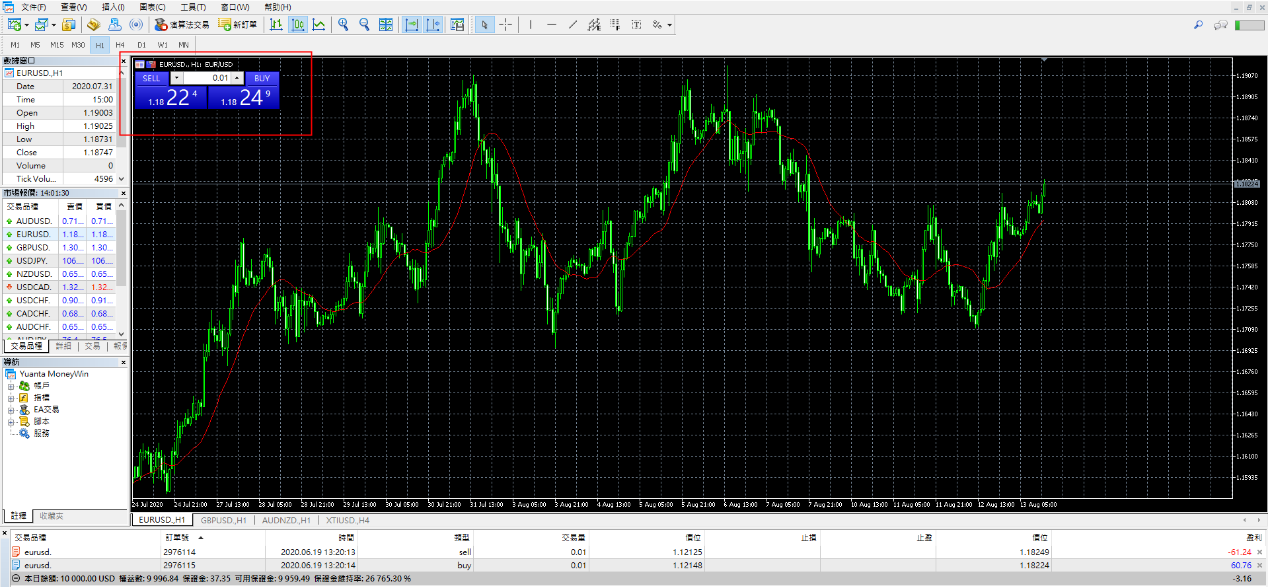Viewport: 1268px width, 587px height.
Task: Select the equidistant channel tool
Action: click(x=594, y=24)
